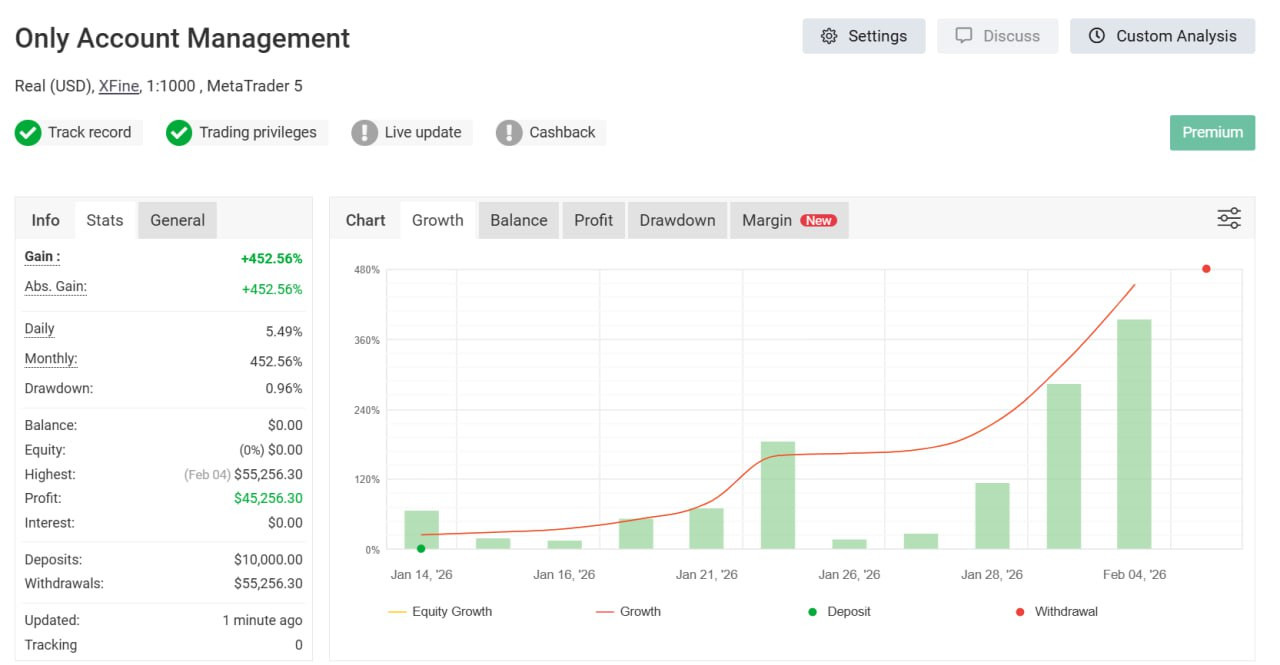Open Settings with the gear button

tap(863, 36)
